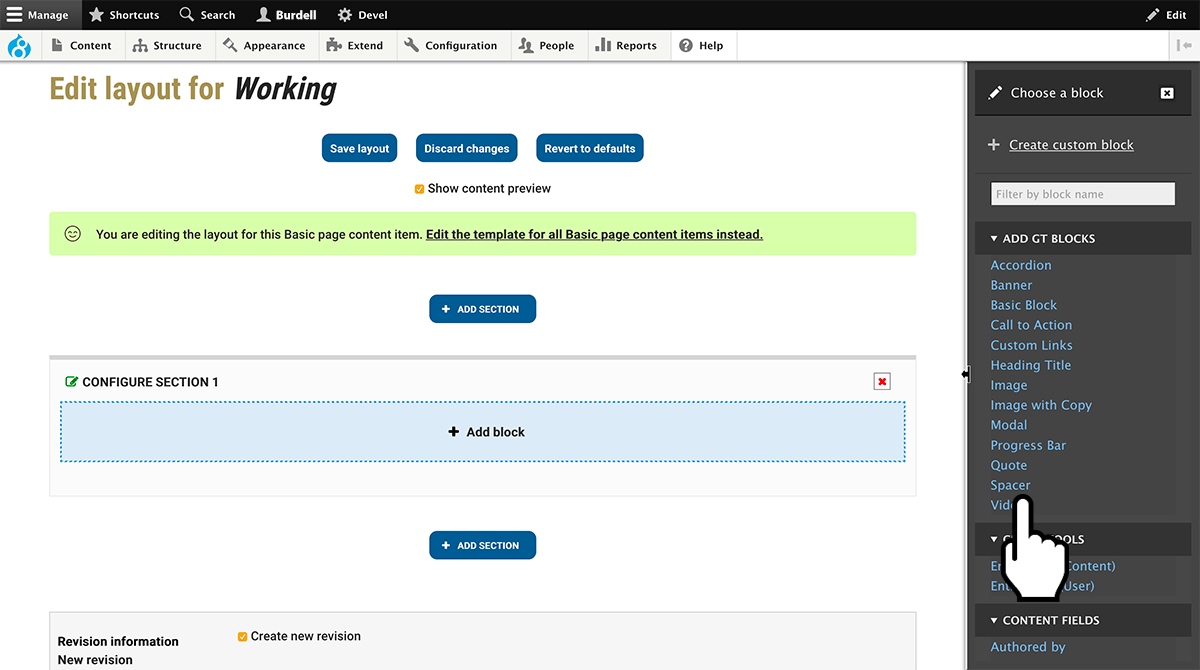Click the toolbar orientation toggle icon
This screenshot has height=670, width=1200.
pos(1184,46)
